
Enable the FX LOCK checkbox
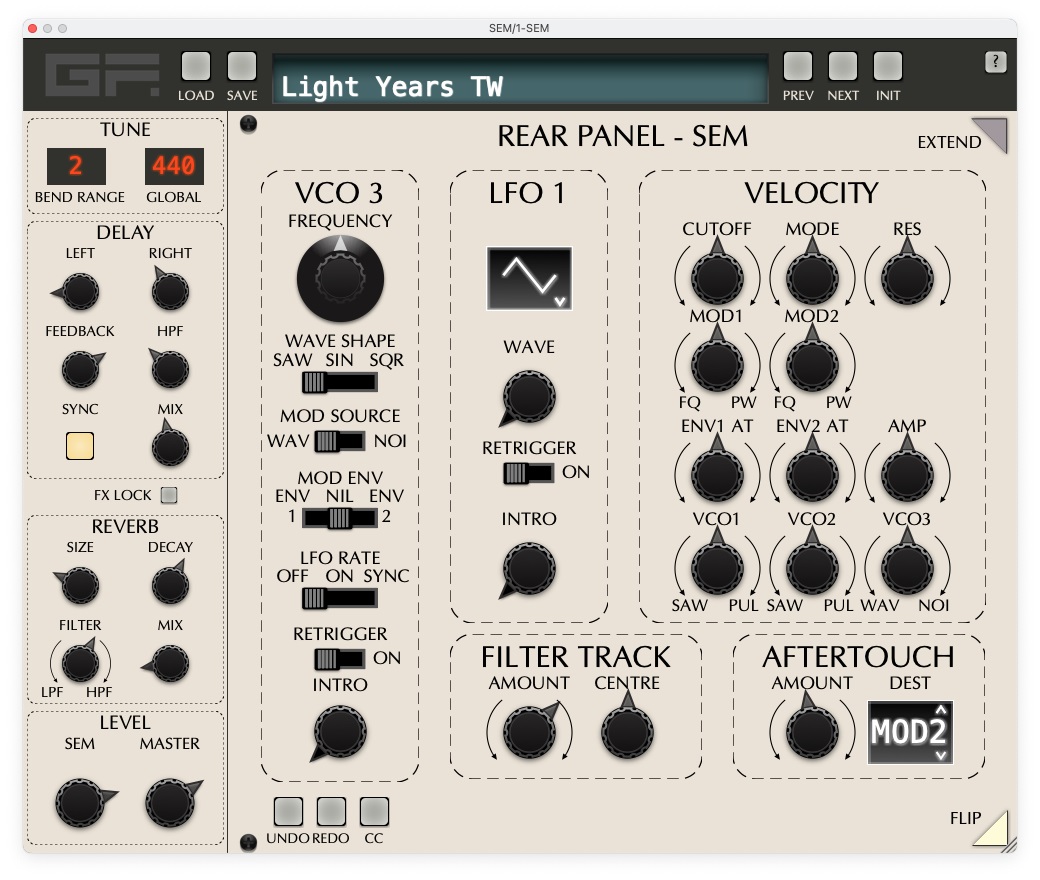tap(169, 495)
